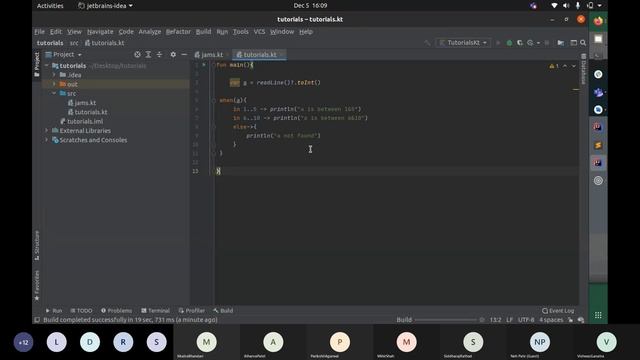The image size is (640, 360).
Task: Open Firefox from the Ubuntu dock
Action: point(598,21)
